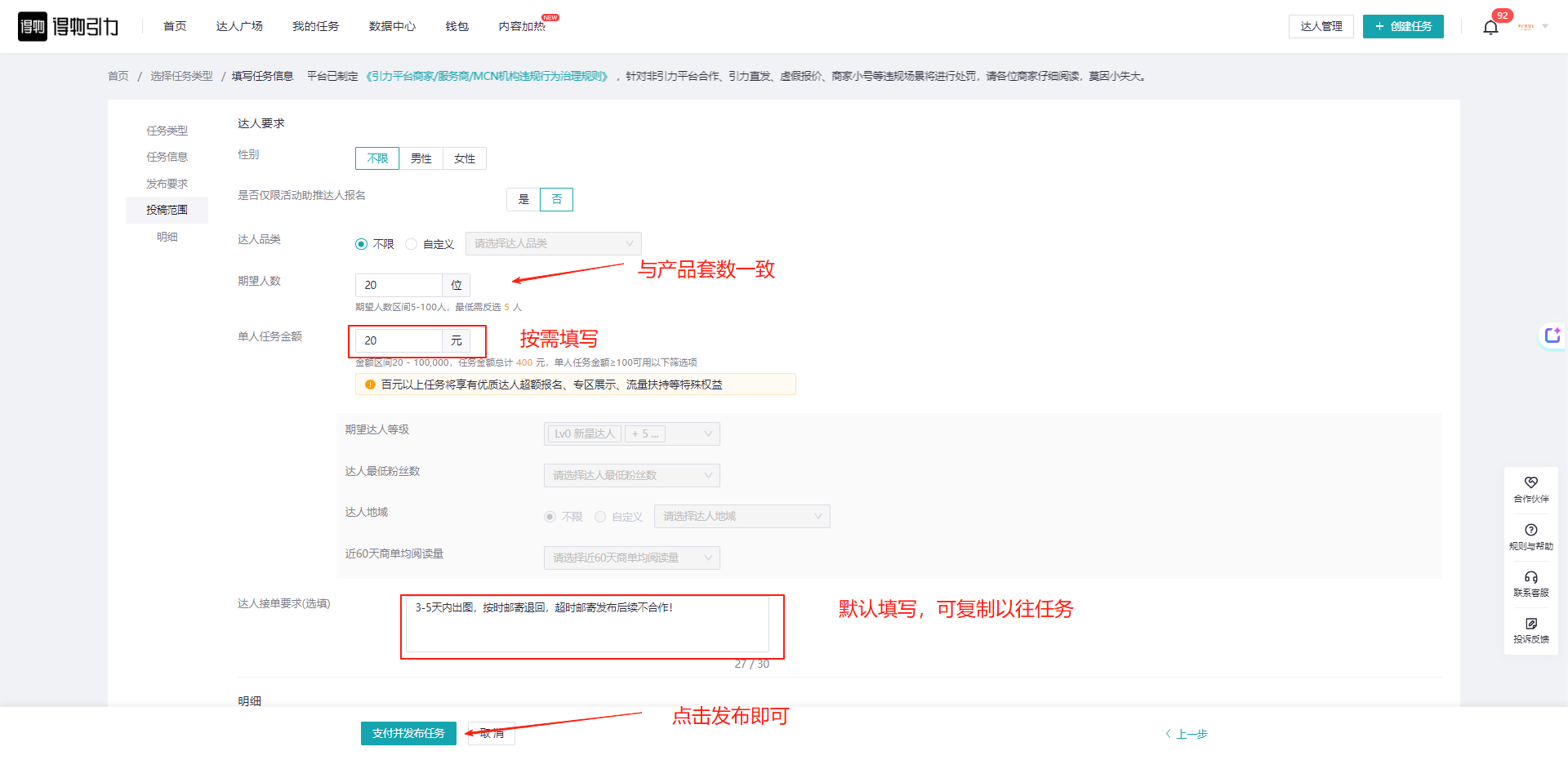Click the 上一步 link

1187,734
